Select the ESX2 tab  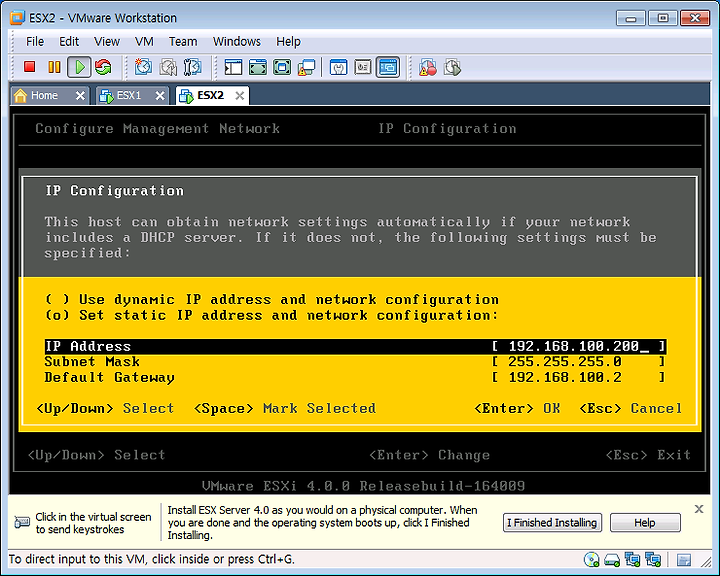[x=210, y=96]
